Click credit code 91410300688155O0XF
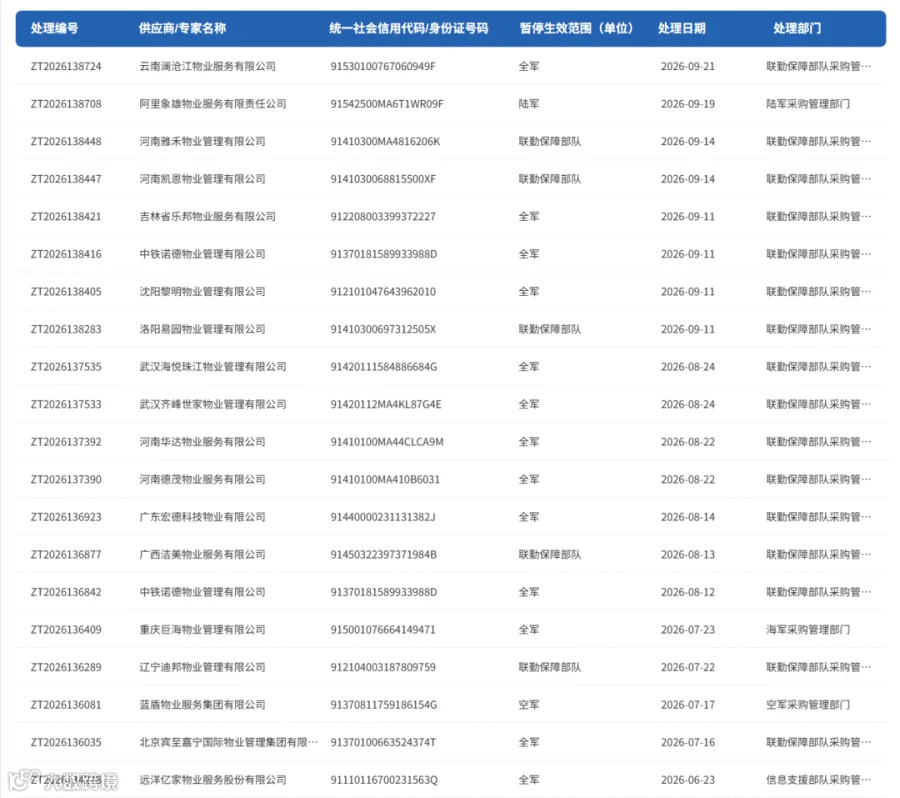This screenshot has height=798, width=900. 383,179
